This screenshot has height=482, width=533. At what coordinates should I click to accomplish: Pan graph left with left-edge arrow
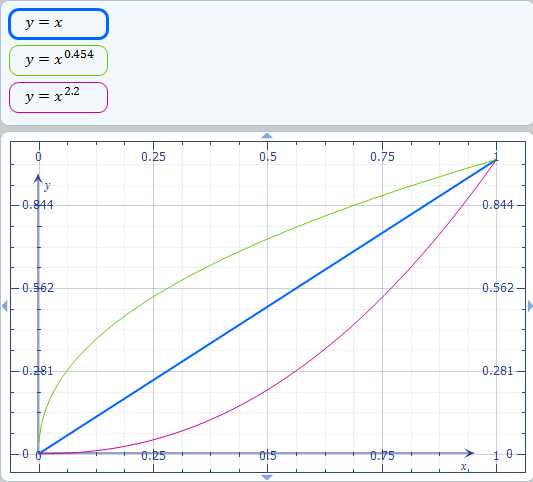tap(4, 306)
